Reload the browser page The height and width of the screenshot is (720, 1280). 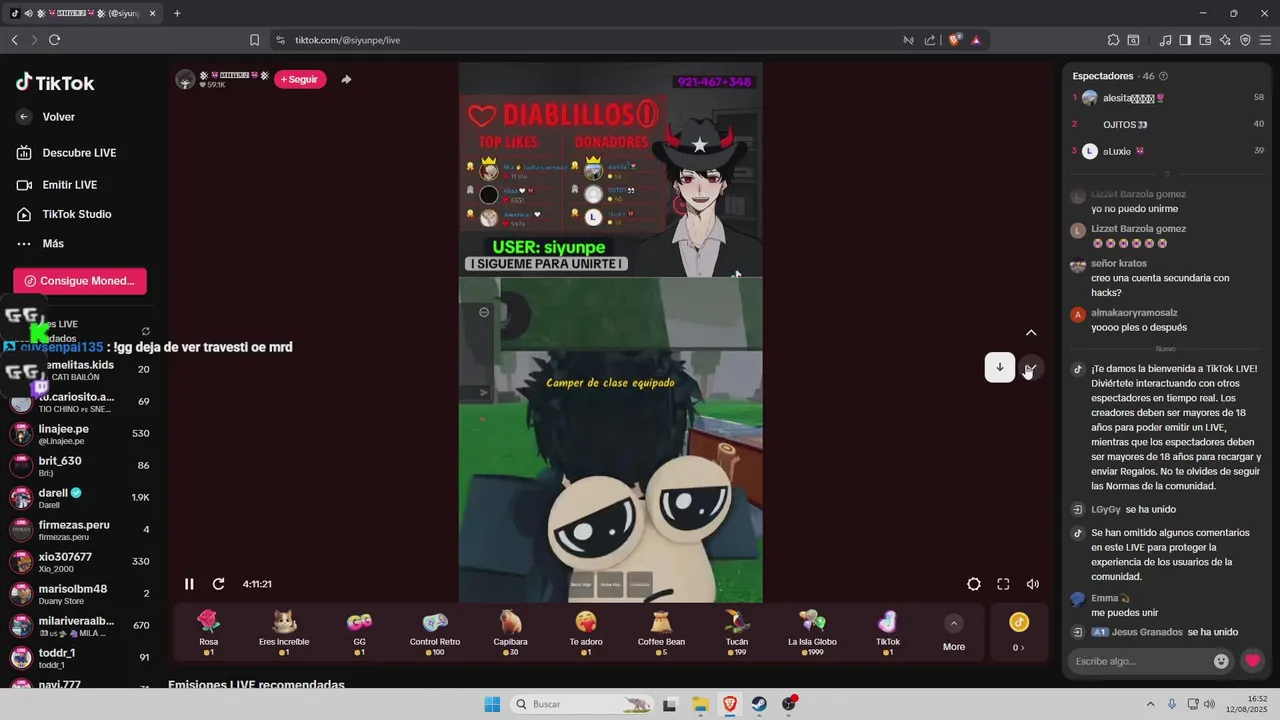(x=54, y=40)
